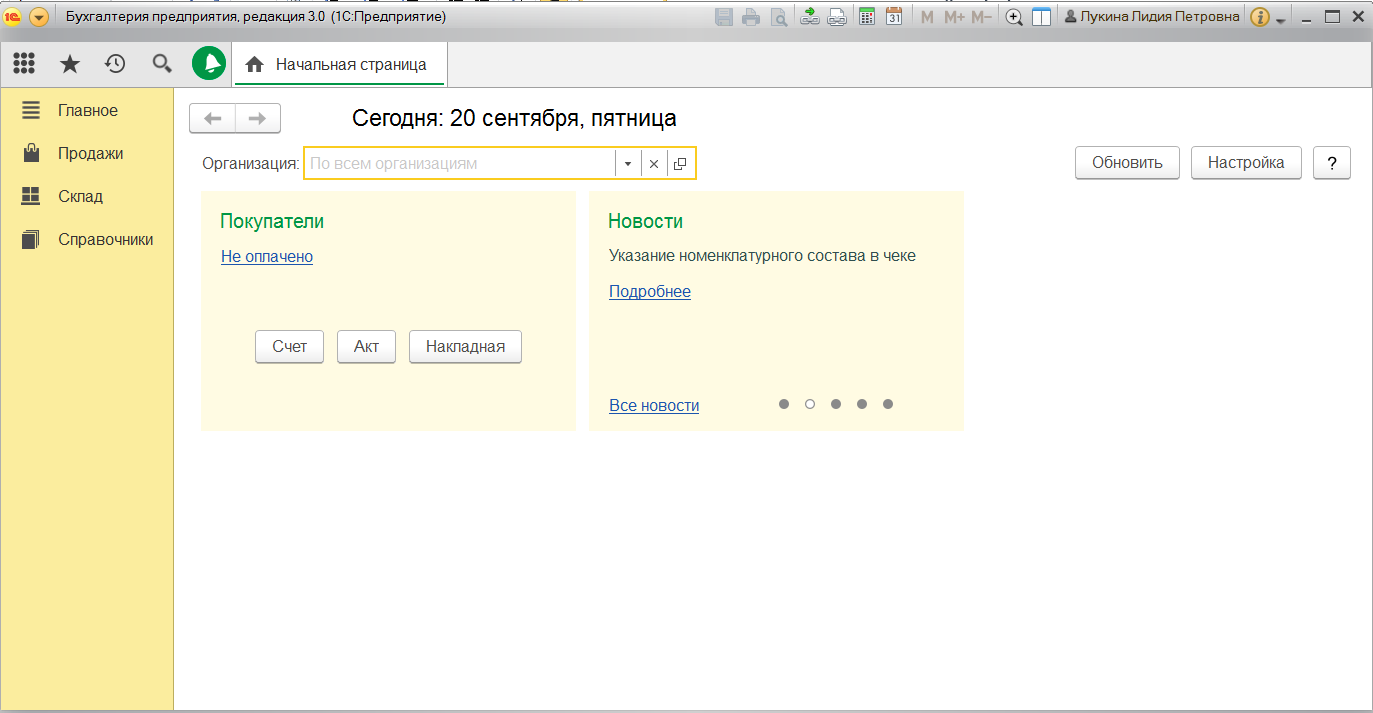Click the Организация input field
The width and height of the screenshot is (1373, 713).
[460, 164]
